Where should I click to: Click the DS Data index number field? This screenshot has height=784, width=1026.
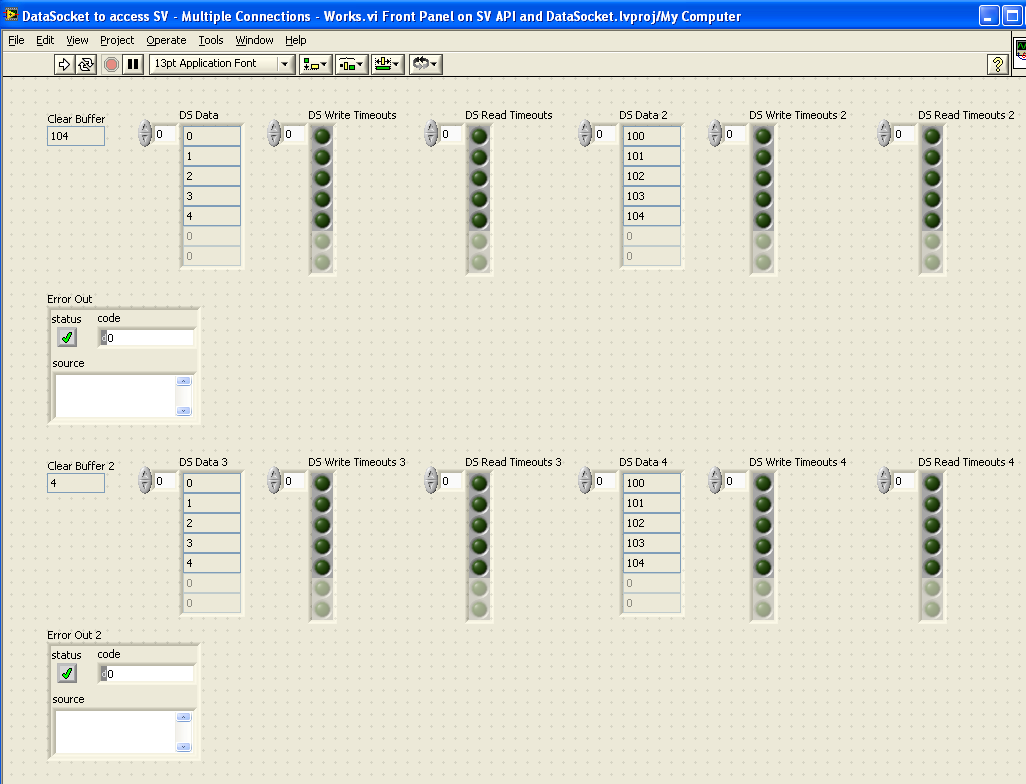[165, 134]
